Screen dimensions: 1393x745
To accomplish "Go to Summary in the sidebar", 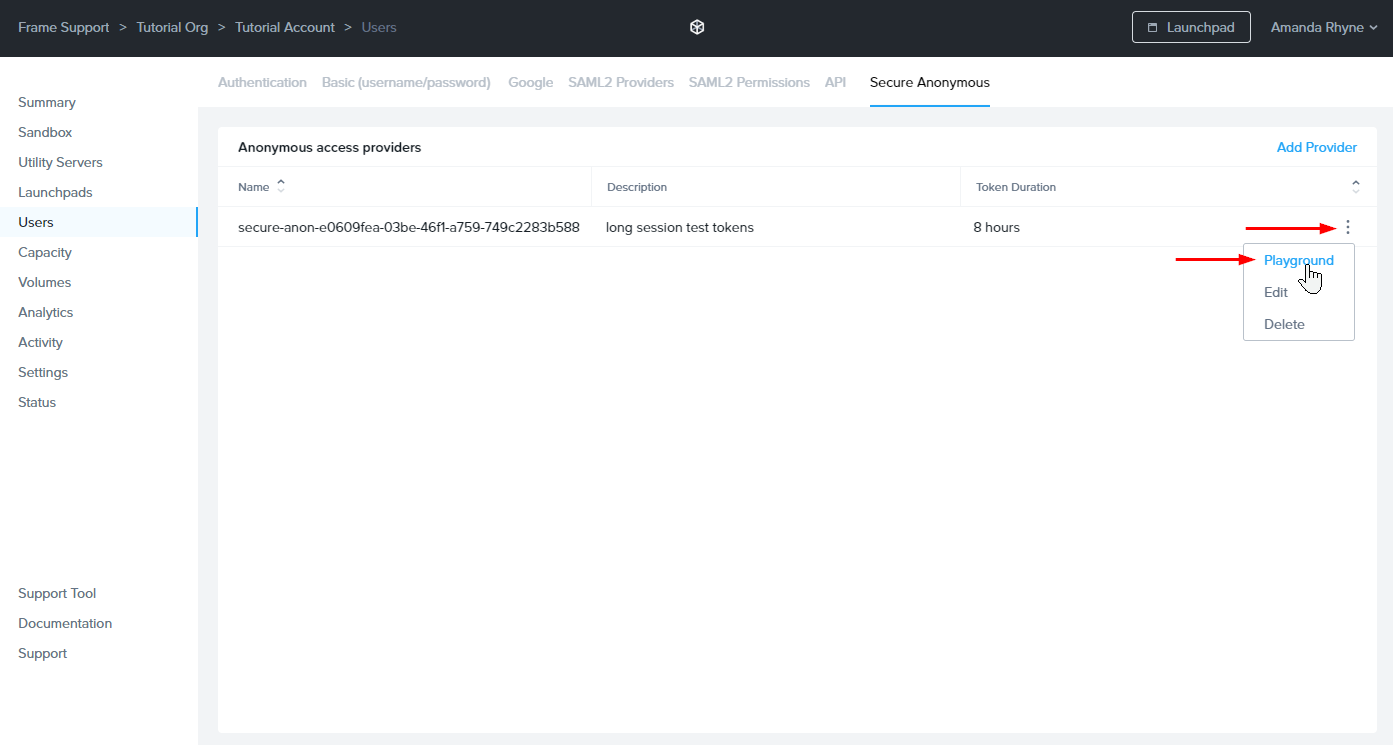I will (47, 102).
